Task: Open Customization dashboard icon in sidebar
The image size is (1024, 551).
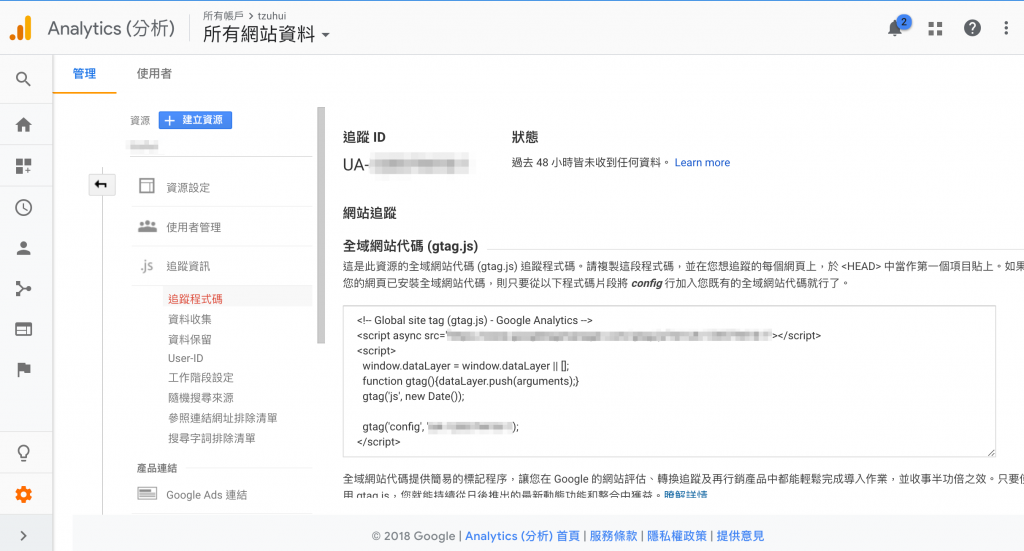Action: 24,166
